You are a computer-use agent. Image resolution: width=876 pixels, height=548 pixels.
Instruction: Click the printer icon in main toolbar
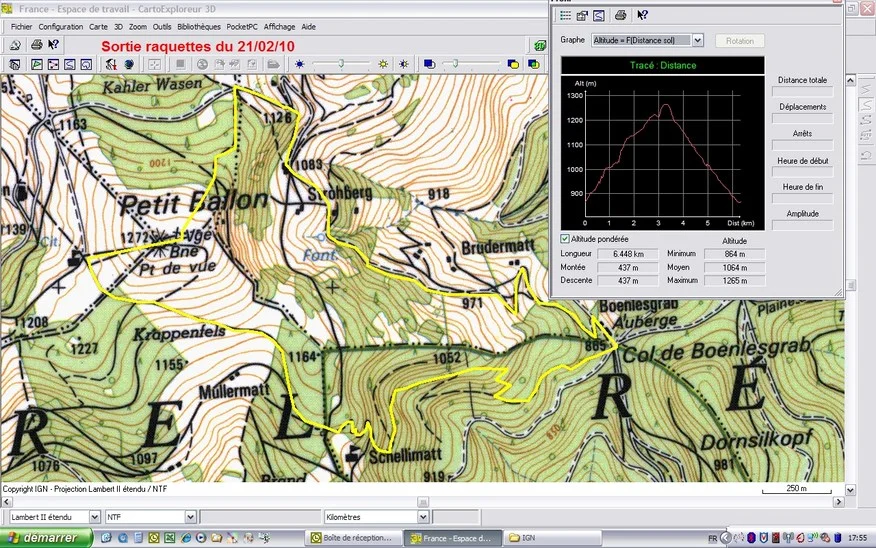[x=36, y=45]
